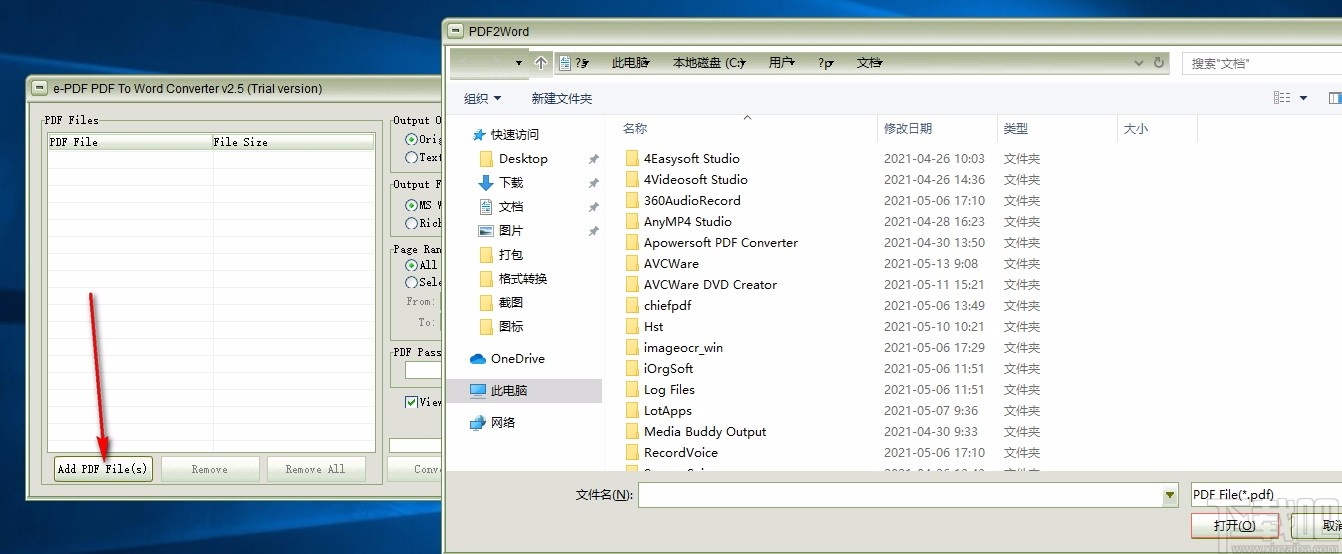Viewport: 1342px width, 554px height.
Task: Choose the All page range radio button
Action: [x=411, y=265]
